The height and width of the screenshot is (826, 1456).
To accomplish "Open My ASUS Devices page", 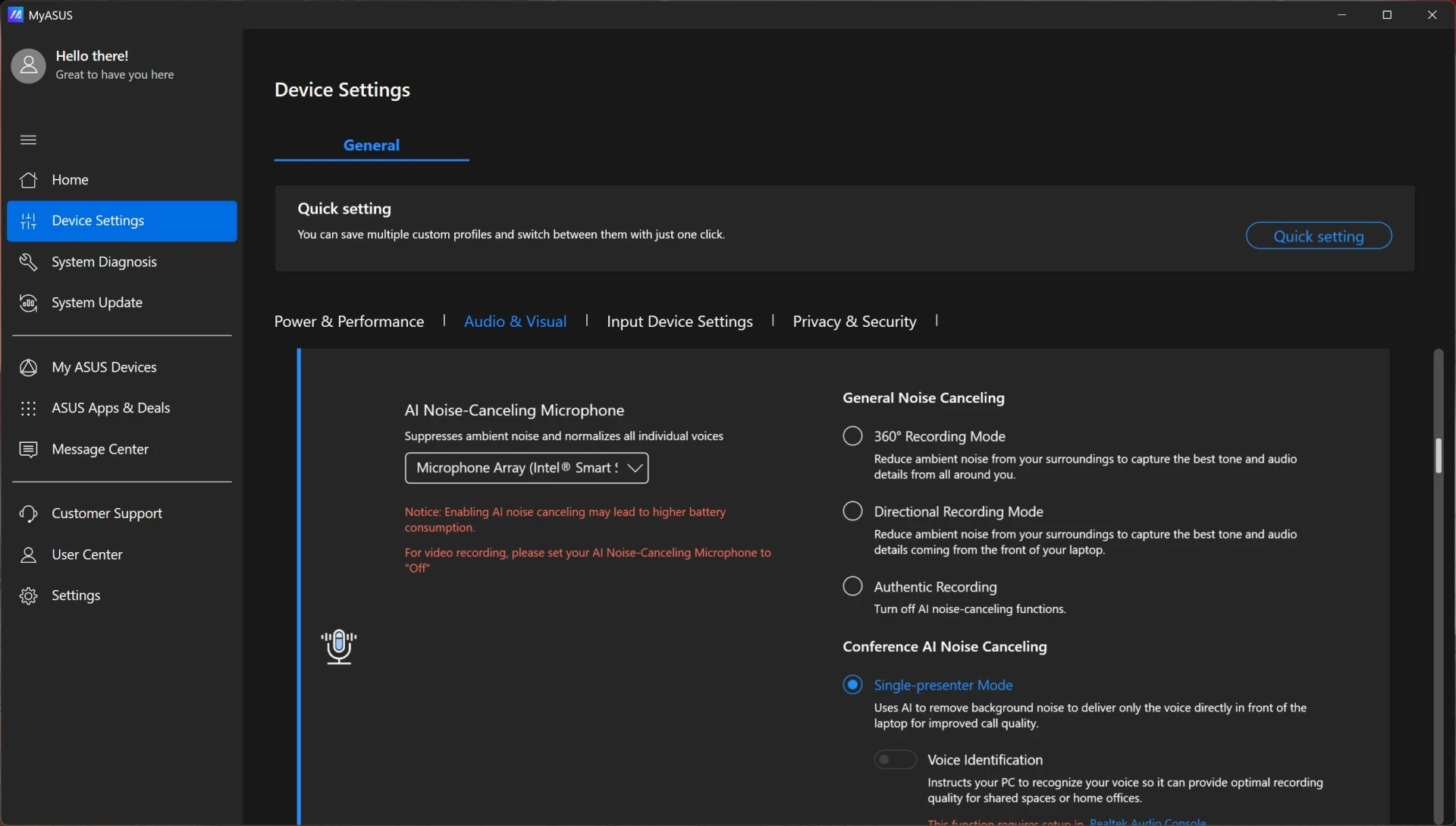I will point(122,367).
